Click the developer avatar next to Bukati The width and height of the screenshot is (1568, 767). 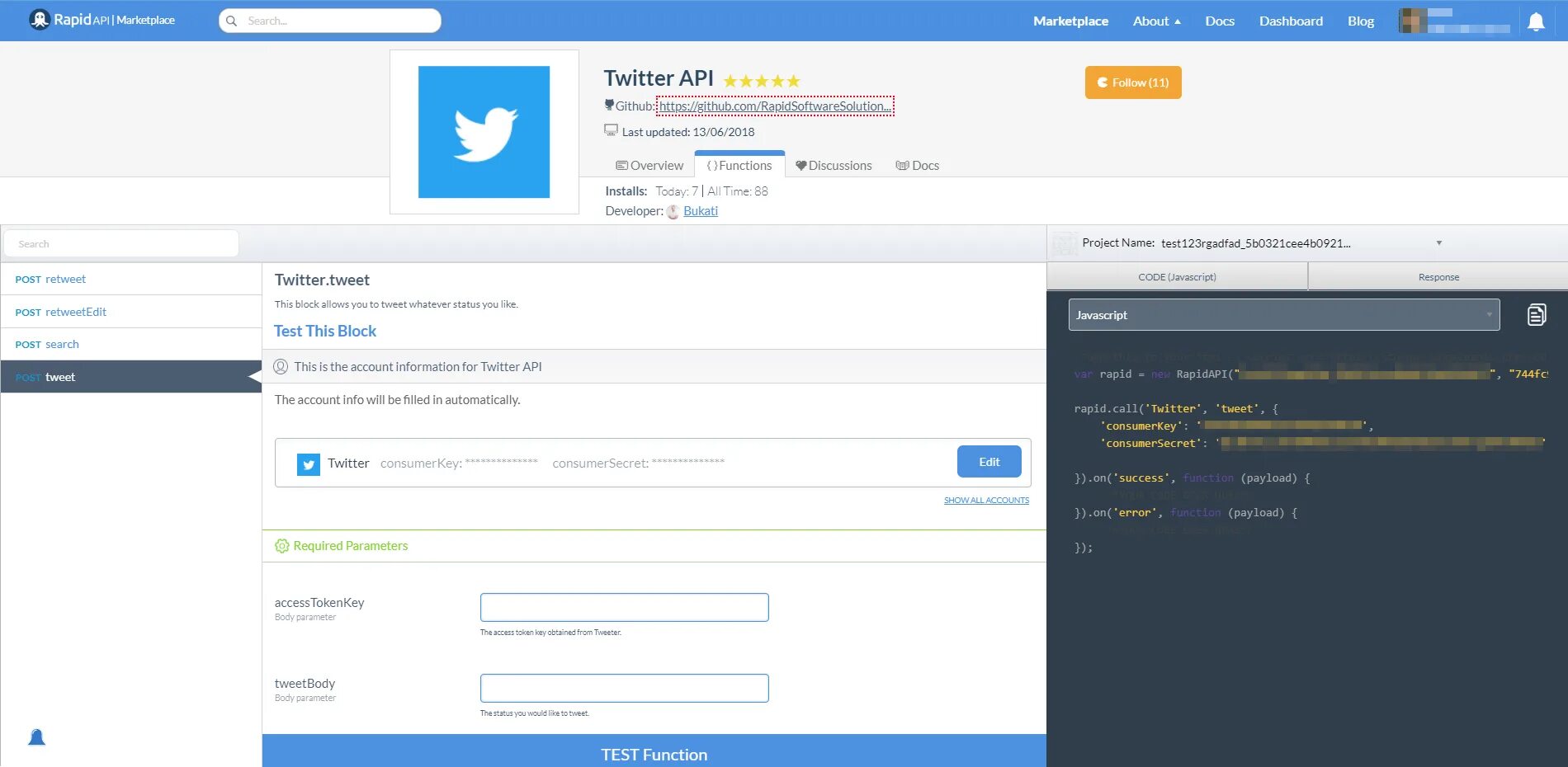[x=673, y=211]
